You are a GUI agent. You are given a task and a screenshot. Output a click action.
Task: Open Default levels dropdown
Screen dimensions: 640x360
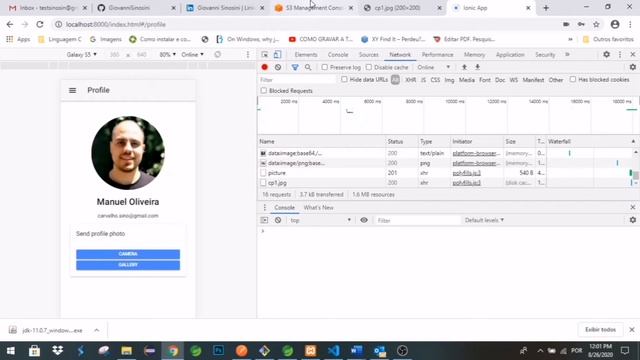[x=484, y=220]
